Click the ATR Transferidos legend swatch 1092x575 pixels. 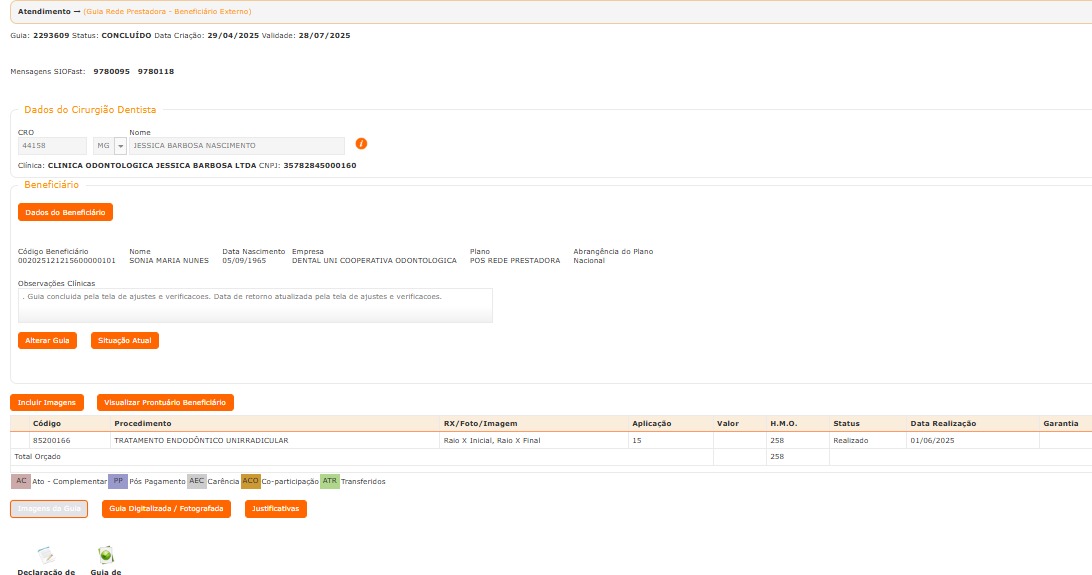(x=329, y=481)
